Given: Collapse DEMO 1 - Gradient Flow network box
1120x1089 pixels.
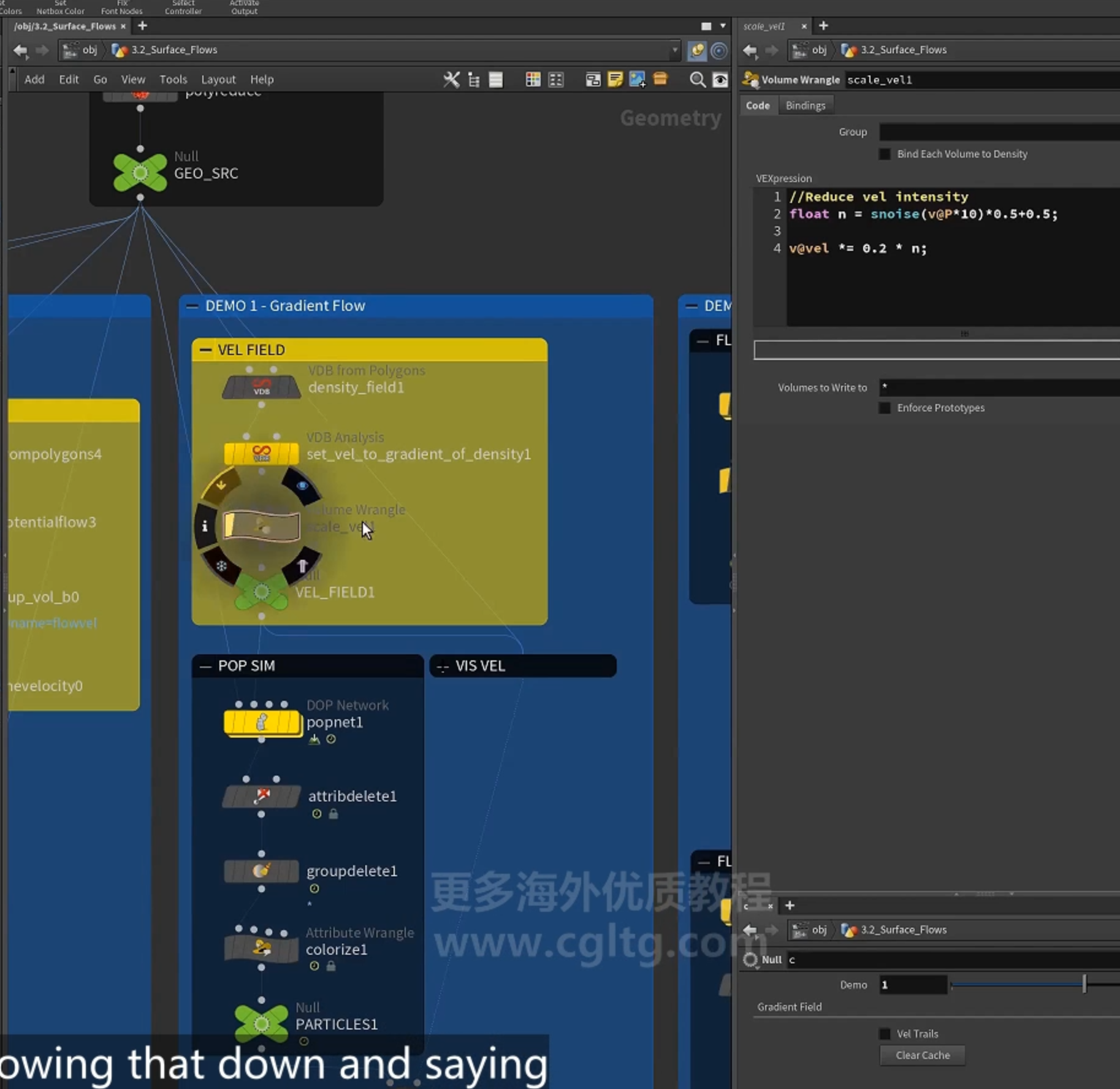Looking at the screenshot, I should [192, 306].
